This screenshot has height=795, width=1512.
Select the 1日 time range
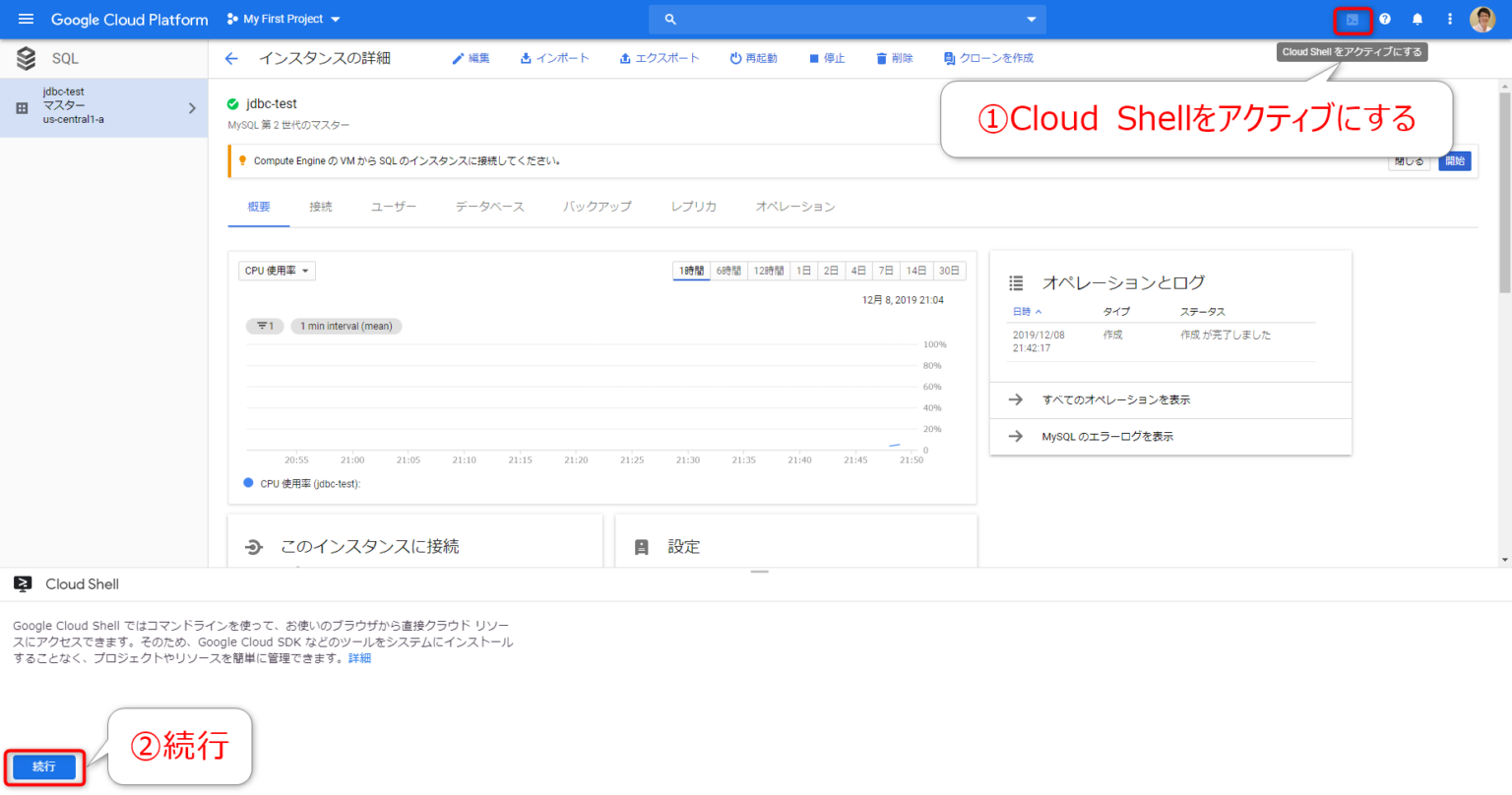pyautogui.click(x=804, y=271)
